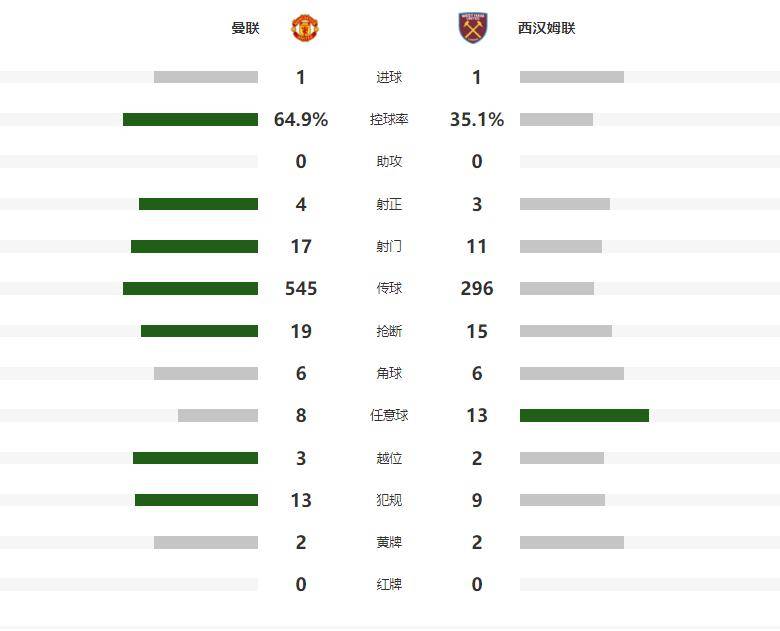This screenshot has width=780, height=631.
Task: Click the 黄牌 stat label
Action: 389,543
